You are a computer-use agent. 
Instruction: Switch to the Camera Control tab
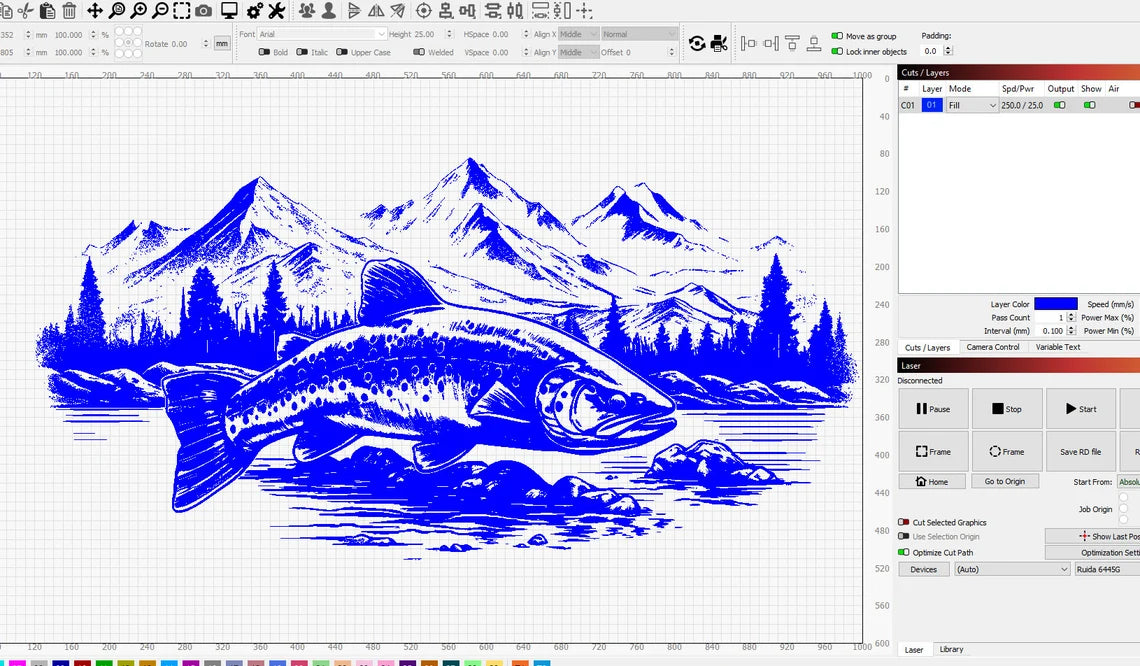(x=993, y=347)
